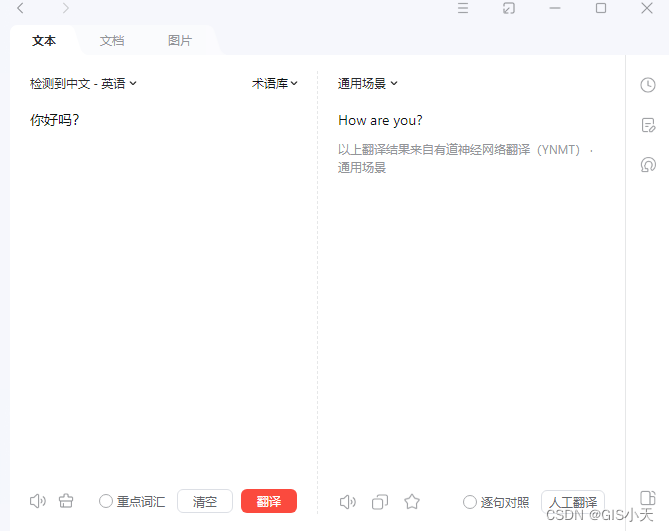Click the 清空 button
Screen dimensions: 669x531
[205, 501]
